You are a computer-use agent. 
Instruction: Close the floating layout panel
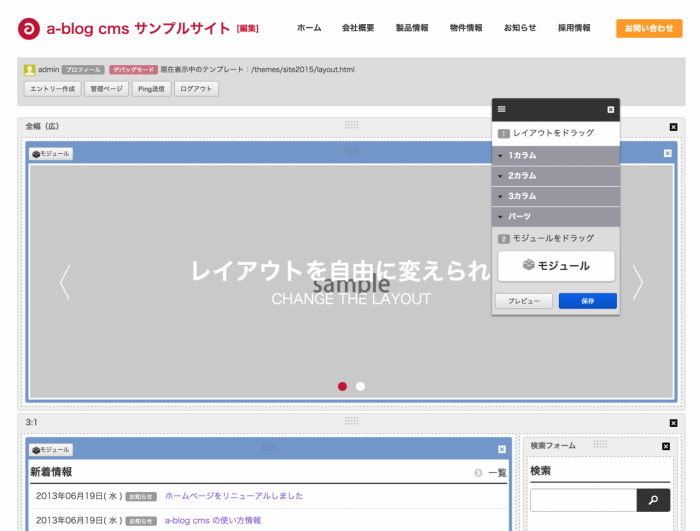[x=611, y=109]
